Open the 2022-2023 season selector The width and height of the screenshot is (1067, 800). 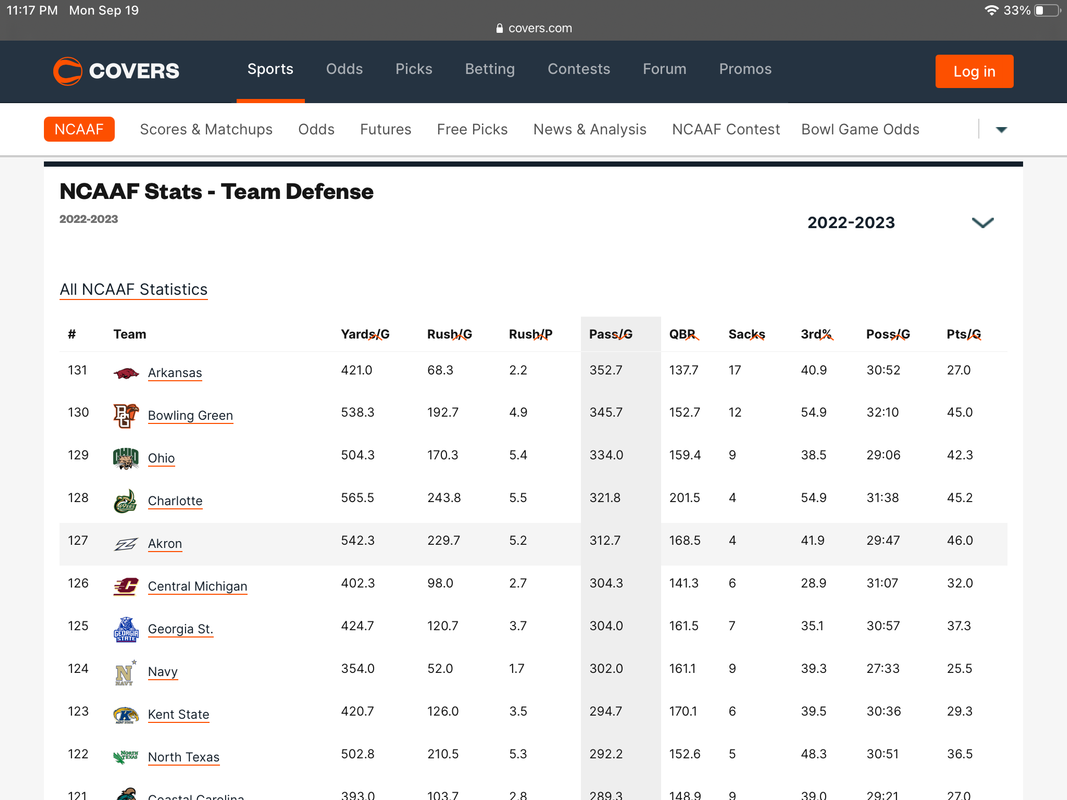tap(900, 222)
